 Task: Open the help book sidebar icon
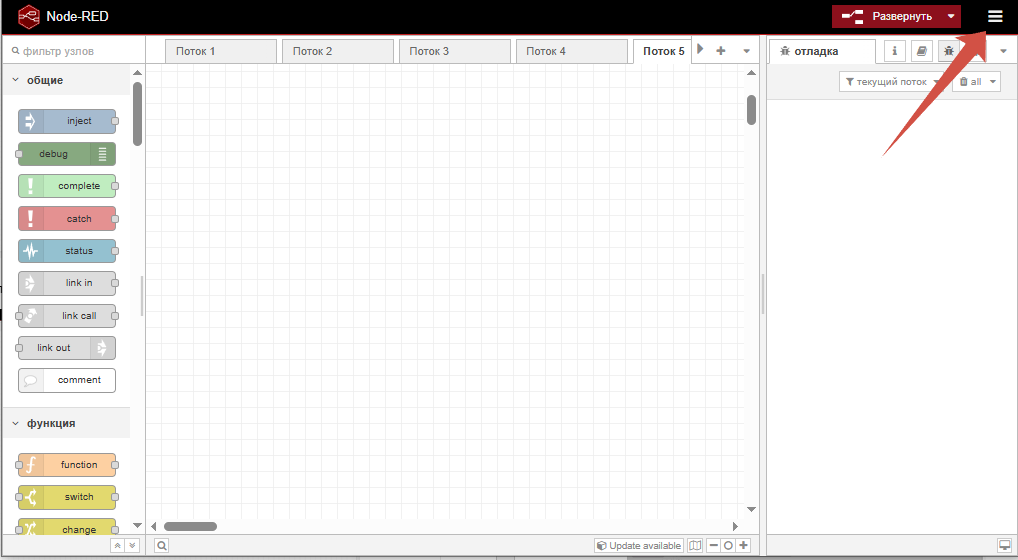(921, 51)
